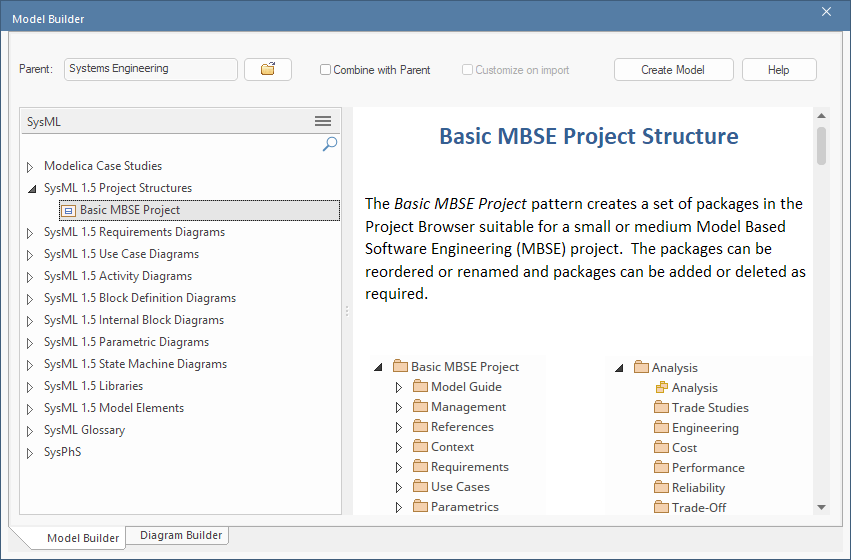Click the Customize on import checkbox

[x=468, y=70]
